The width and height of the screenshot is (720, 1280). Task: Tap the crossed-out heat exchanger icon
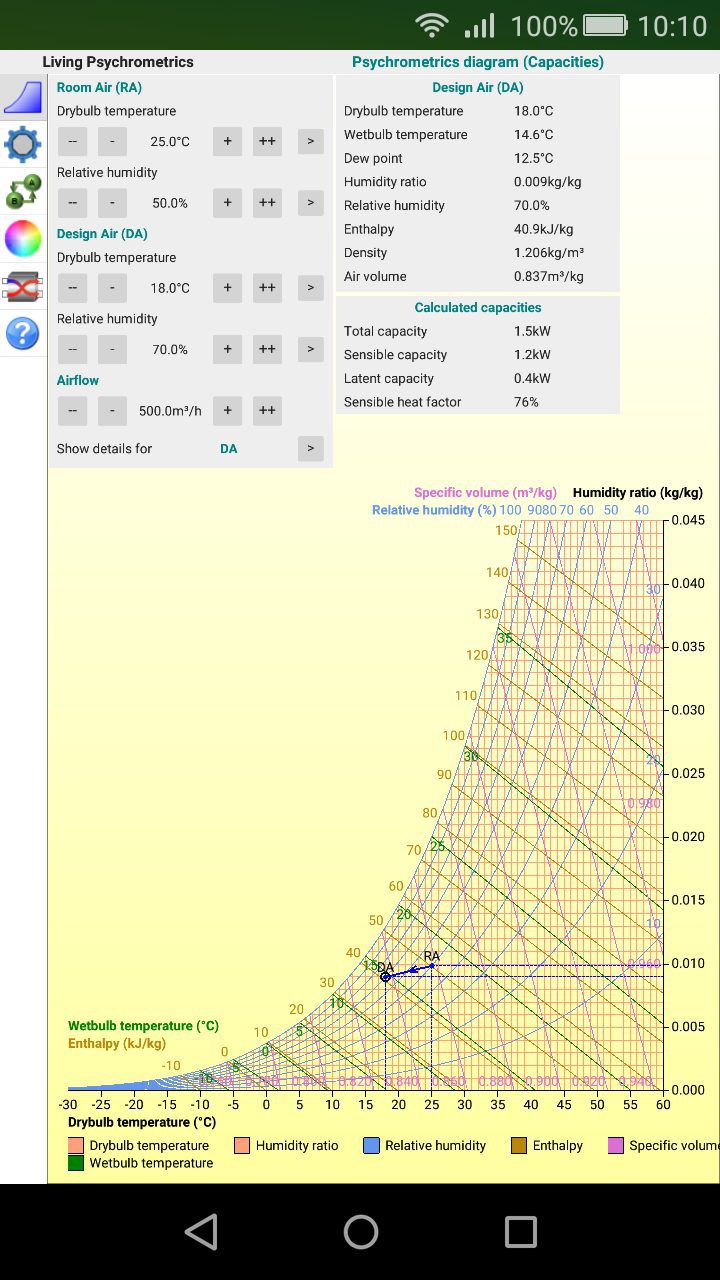tap(23, 286)
